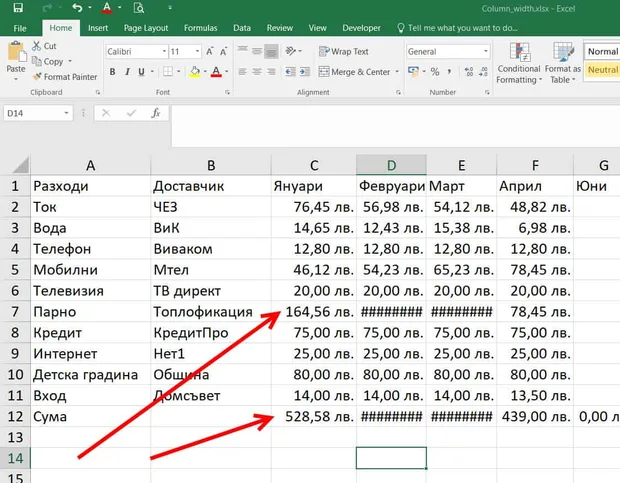620x483 pixels.
Task: Toggle bold formatting
Action: pos(112,72)
